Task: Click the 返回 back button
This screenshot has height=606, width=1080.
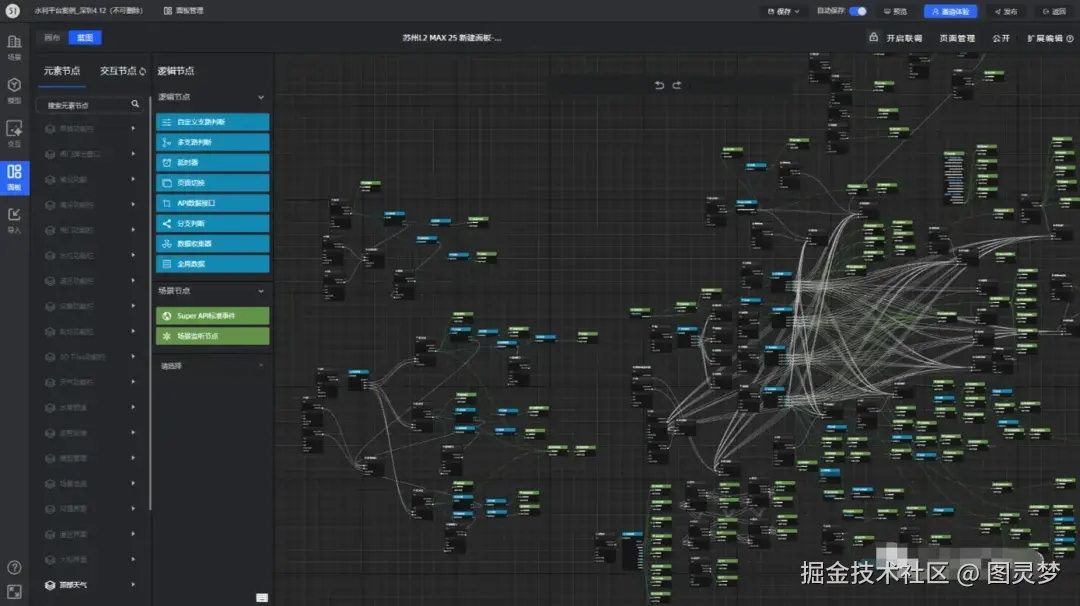Action: click(x=1055, y=11)
